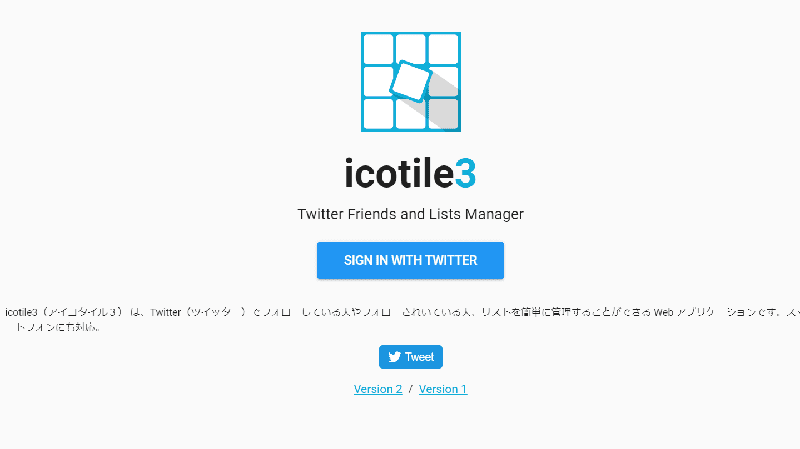Click the top-center tile of the logo
Image resolution: width=800 pixels, height=449 pixels.
(x=410, y=47)
